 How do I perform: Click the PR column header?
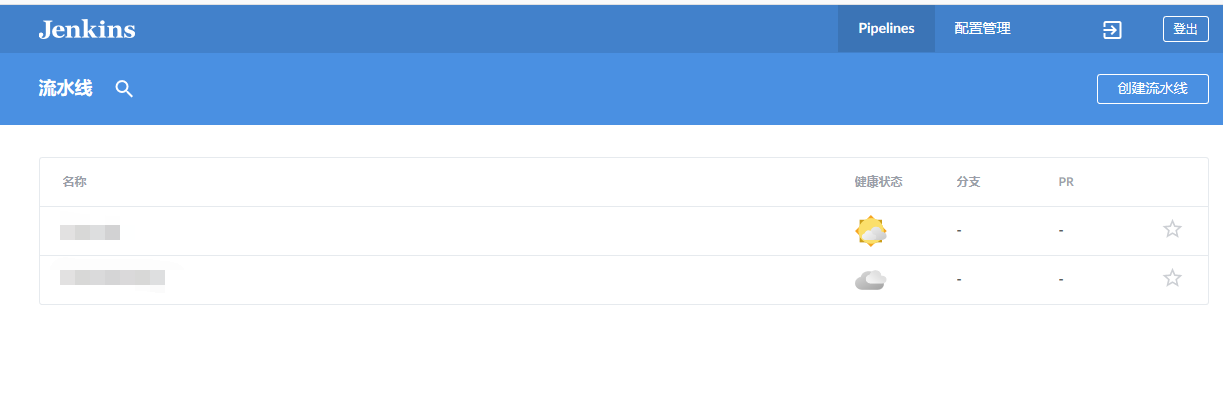coord(1066,182)
